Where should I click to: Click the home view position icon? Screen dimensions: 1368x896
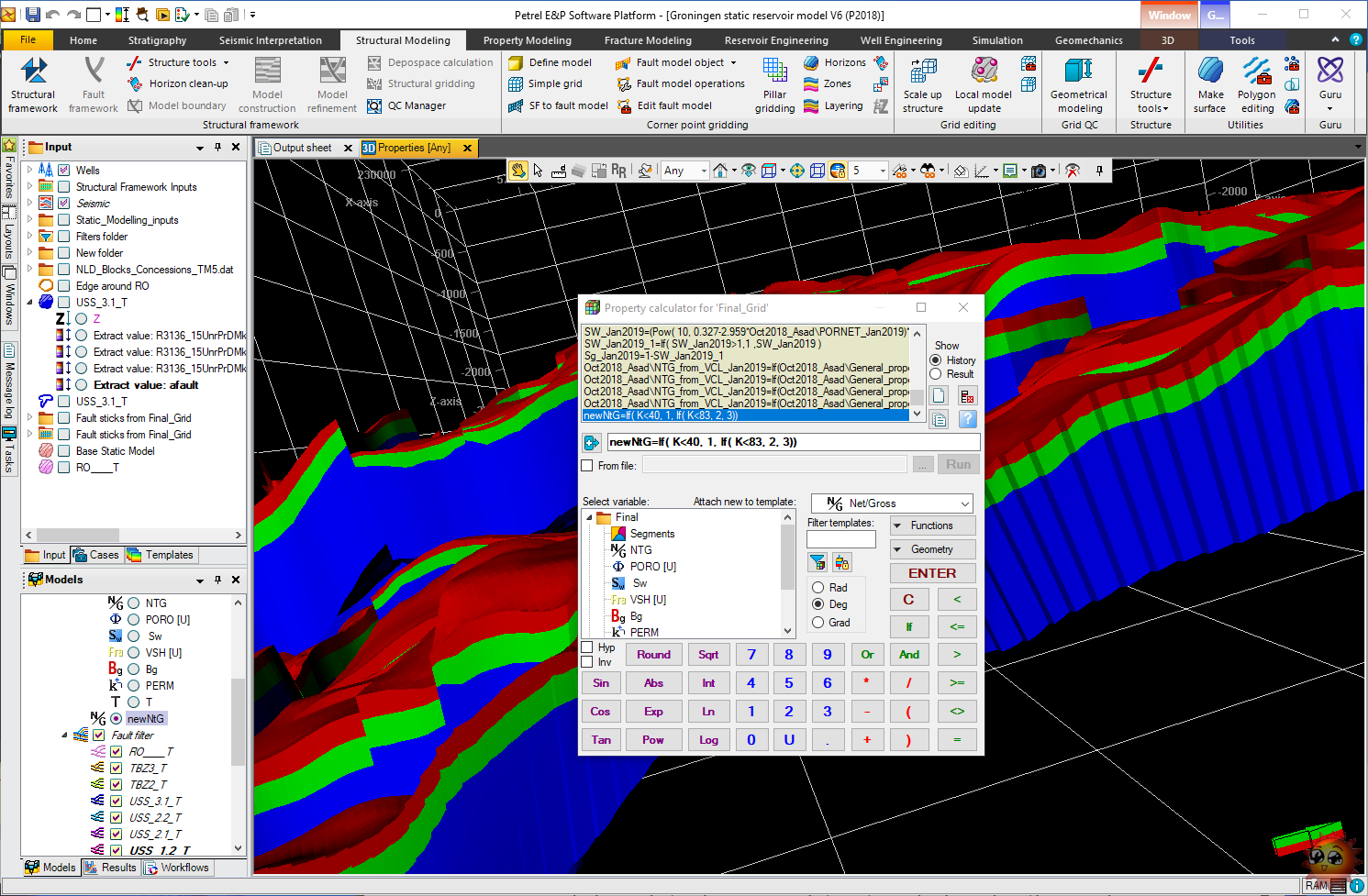[721, 171]
